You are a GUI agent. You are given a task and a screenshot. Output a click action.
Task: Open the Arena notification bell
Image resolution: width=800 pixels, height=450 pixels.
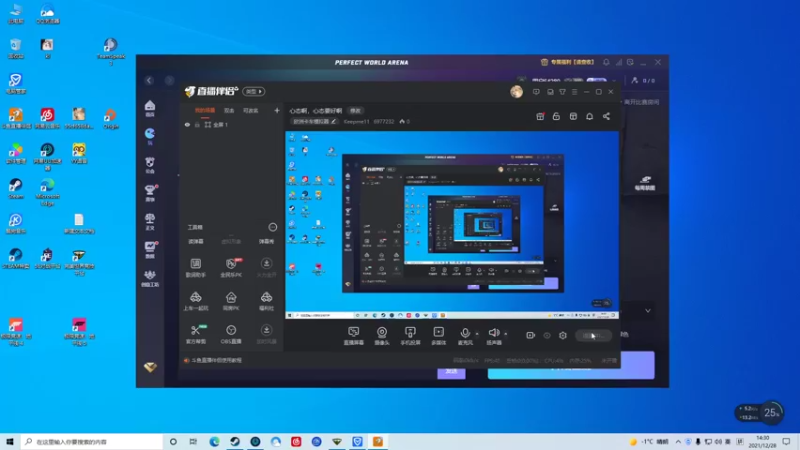[606, 62]
